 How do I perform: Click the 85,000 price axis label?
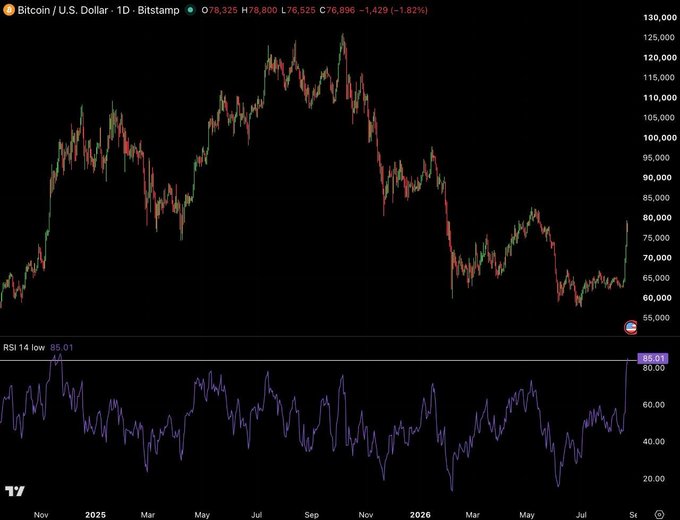[656, 198]
